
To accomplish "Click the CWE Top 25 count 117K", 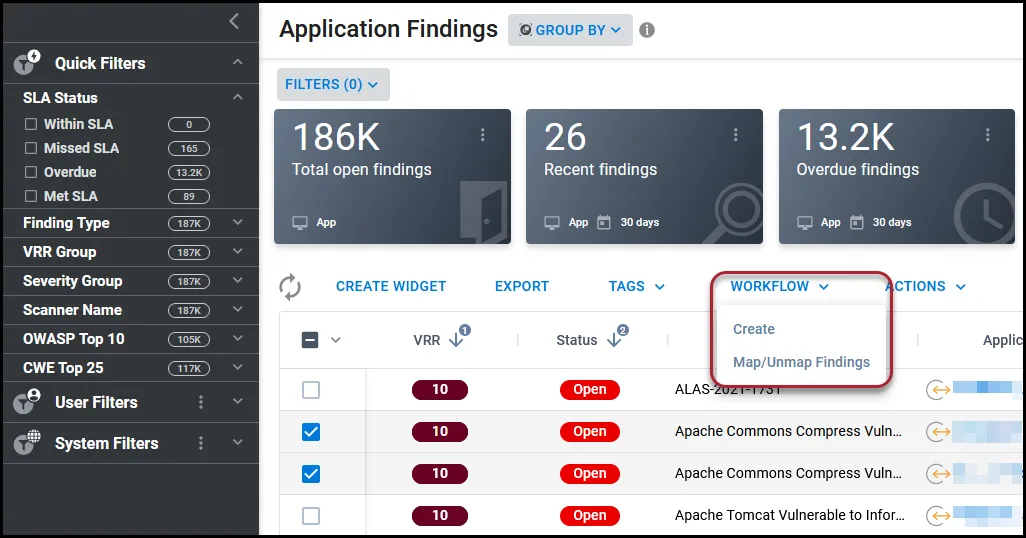I will pyautogui.click(x=188, y=368).
